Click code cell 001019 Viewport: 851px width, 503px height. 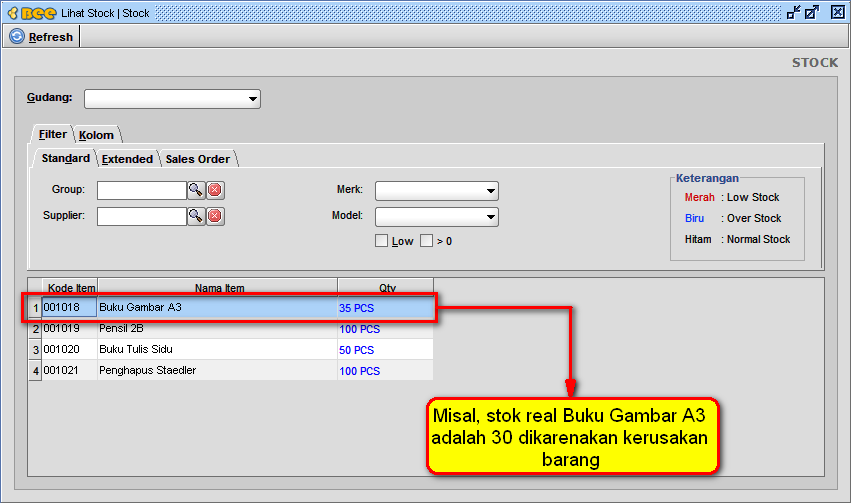click(69, 328)
